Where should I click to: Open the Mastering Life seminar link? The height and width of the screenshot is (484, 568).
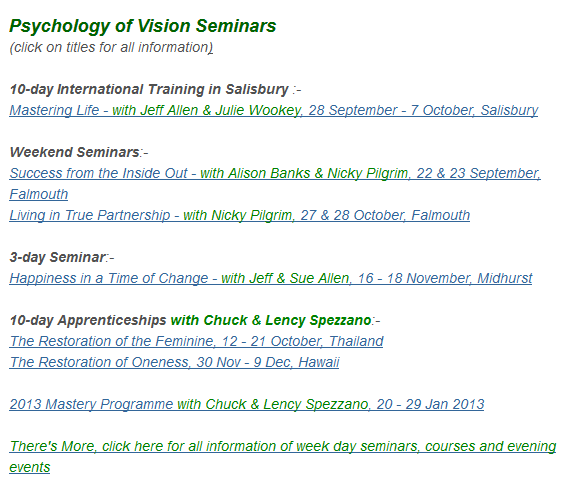tap(273, 110)
